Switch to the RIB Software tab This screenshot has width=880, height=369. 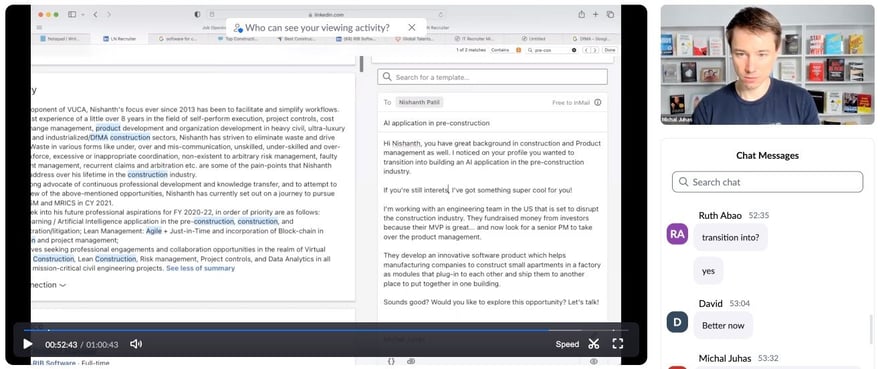pos(355,39)
